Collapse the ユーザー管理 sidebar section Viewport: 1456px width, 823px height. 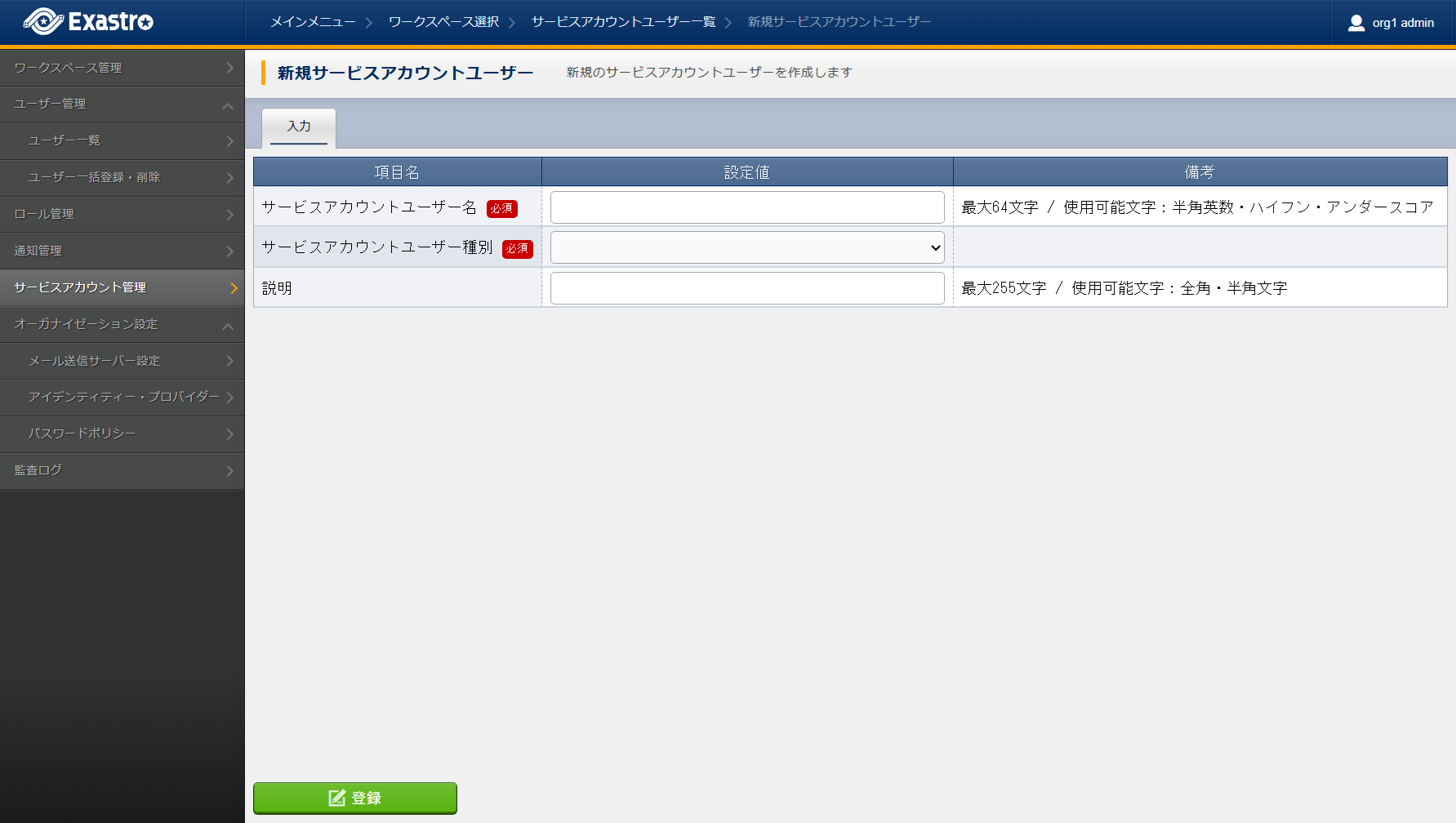pos(228,105)
